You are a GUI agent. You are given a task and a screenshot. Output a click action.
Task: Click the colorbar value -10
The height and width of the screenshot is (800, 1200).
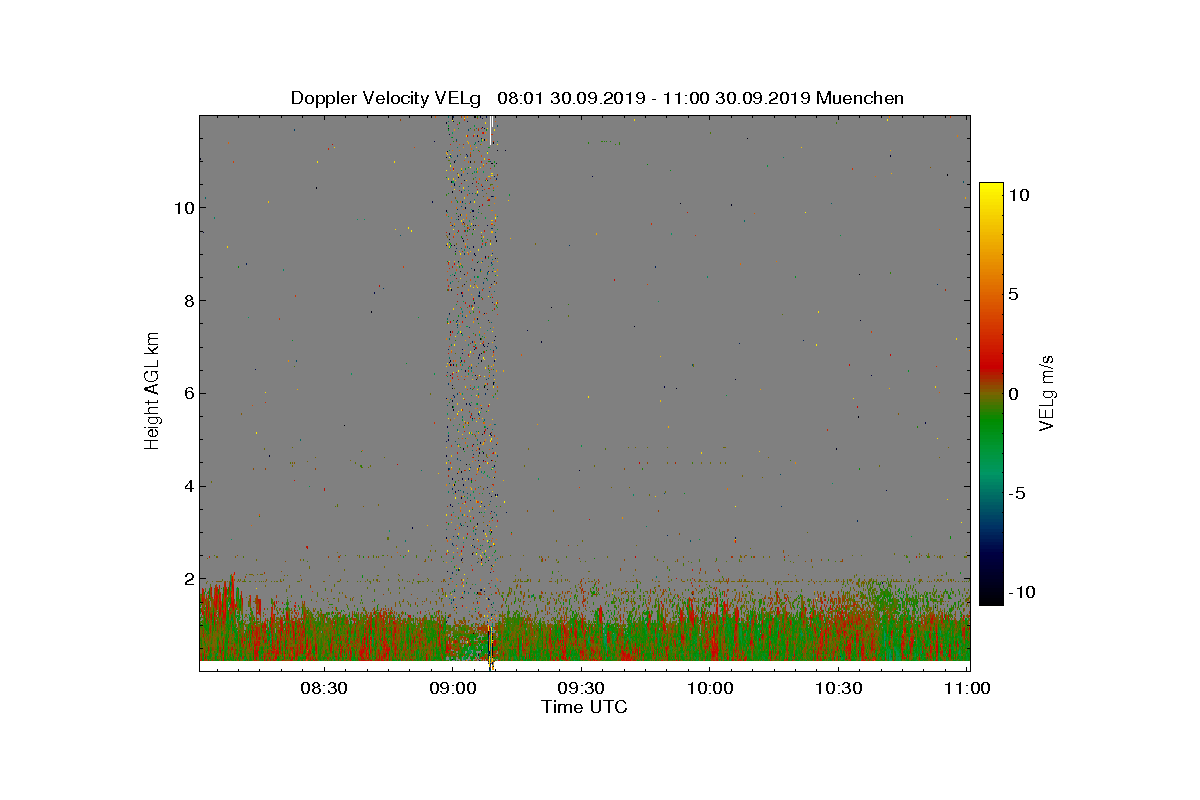(1021, 592)
